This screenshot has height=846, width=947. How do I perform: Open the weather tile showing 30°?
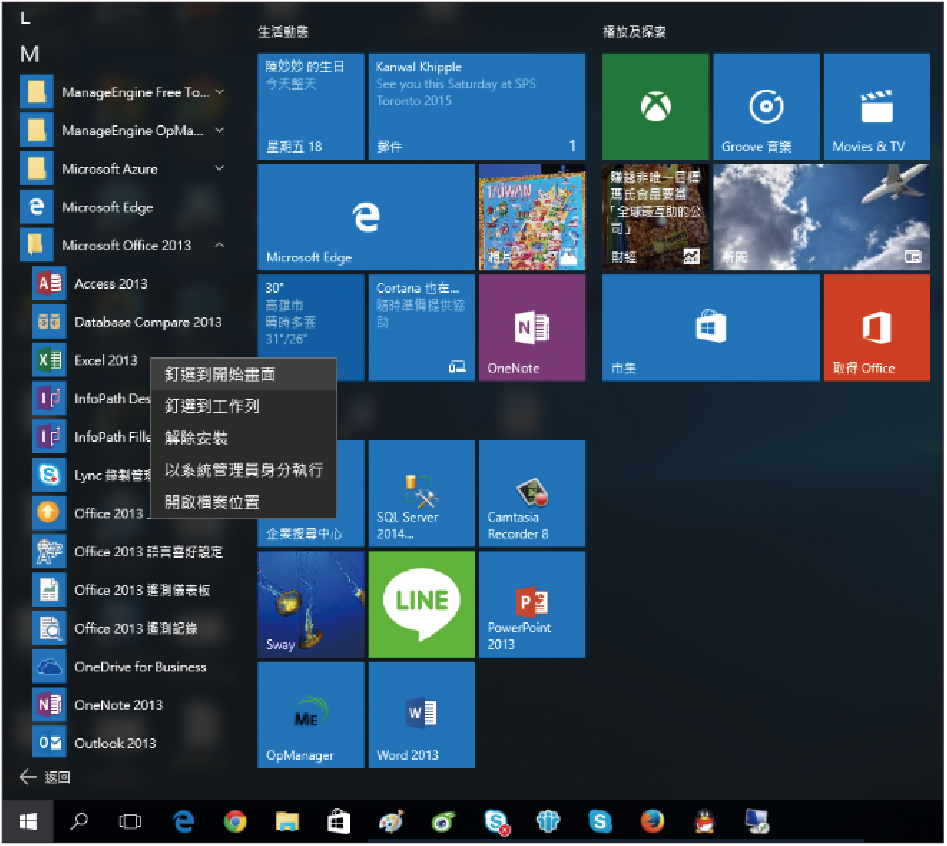pyautogui.click(x=310, y=317)
